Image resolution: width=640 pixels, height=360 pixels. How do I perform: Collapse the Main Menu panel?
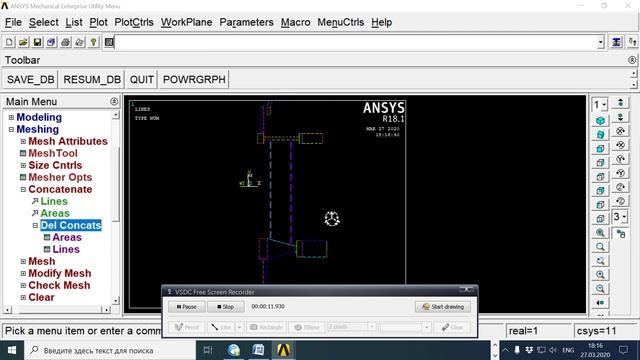[114, 101]
